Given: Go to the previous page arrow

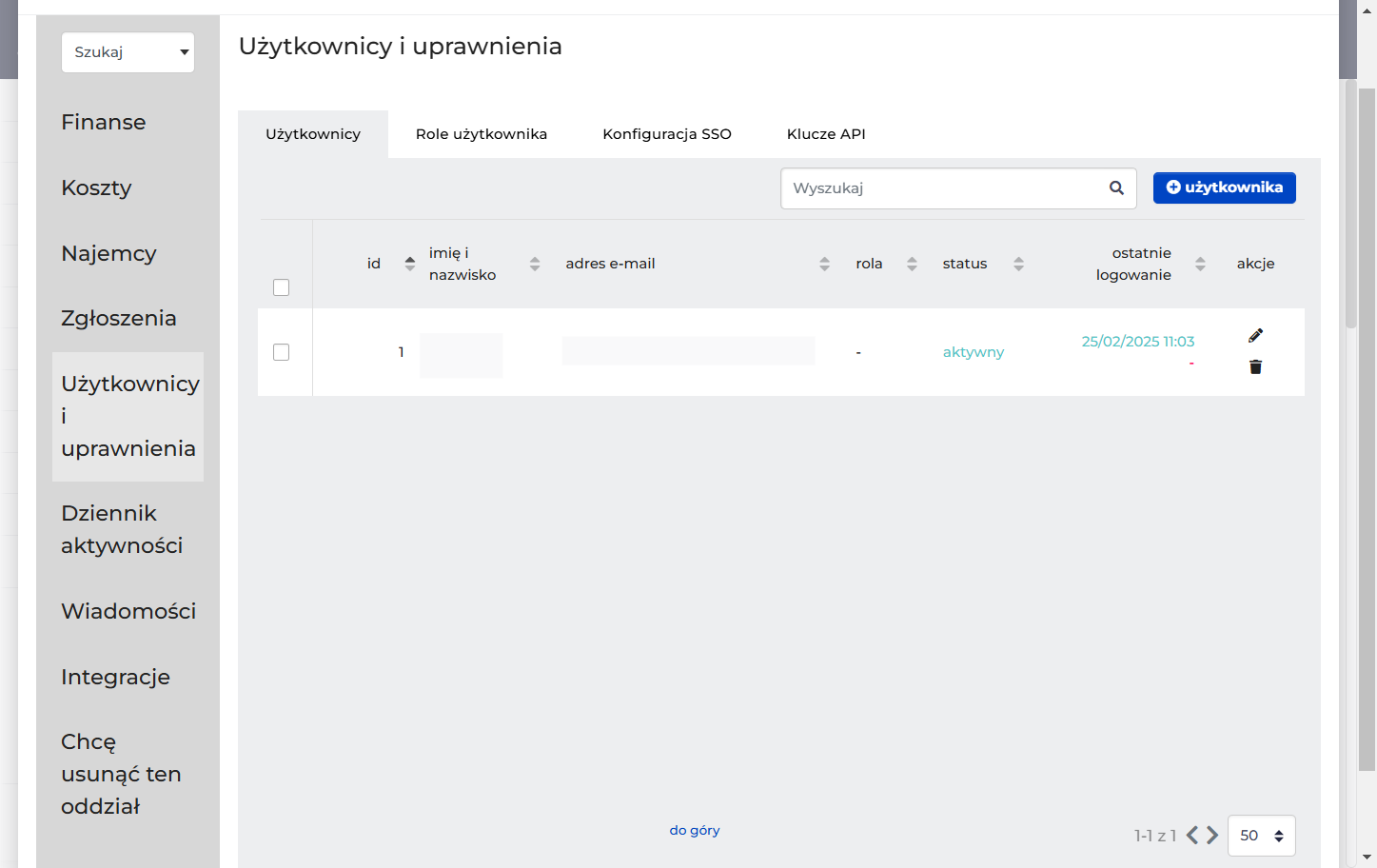Looking at the screenshot, I should pyautogui.click(x=1192, y=835).
